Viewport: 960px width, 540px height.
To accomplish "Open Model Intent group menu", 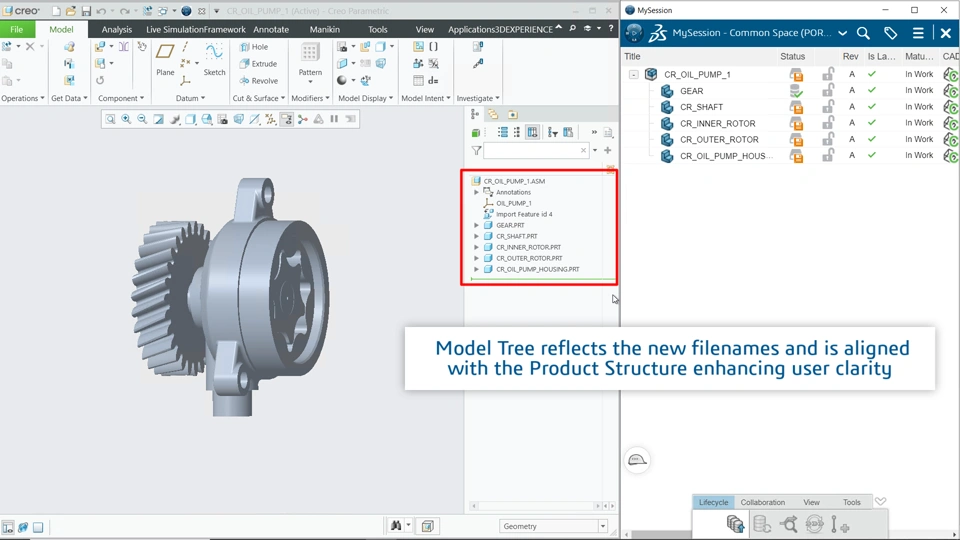I will pyautogui.click(x=426, y=98).
